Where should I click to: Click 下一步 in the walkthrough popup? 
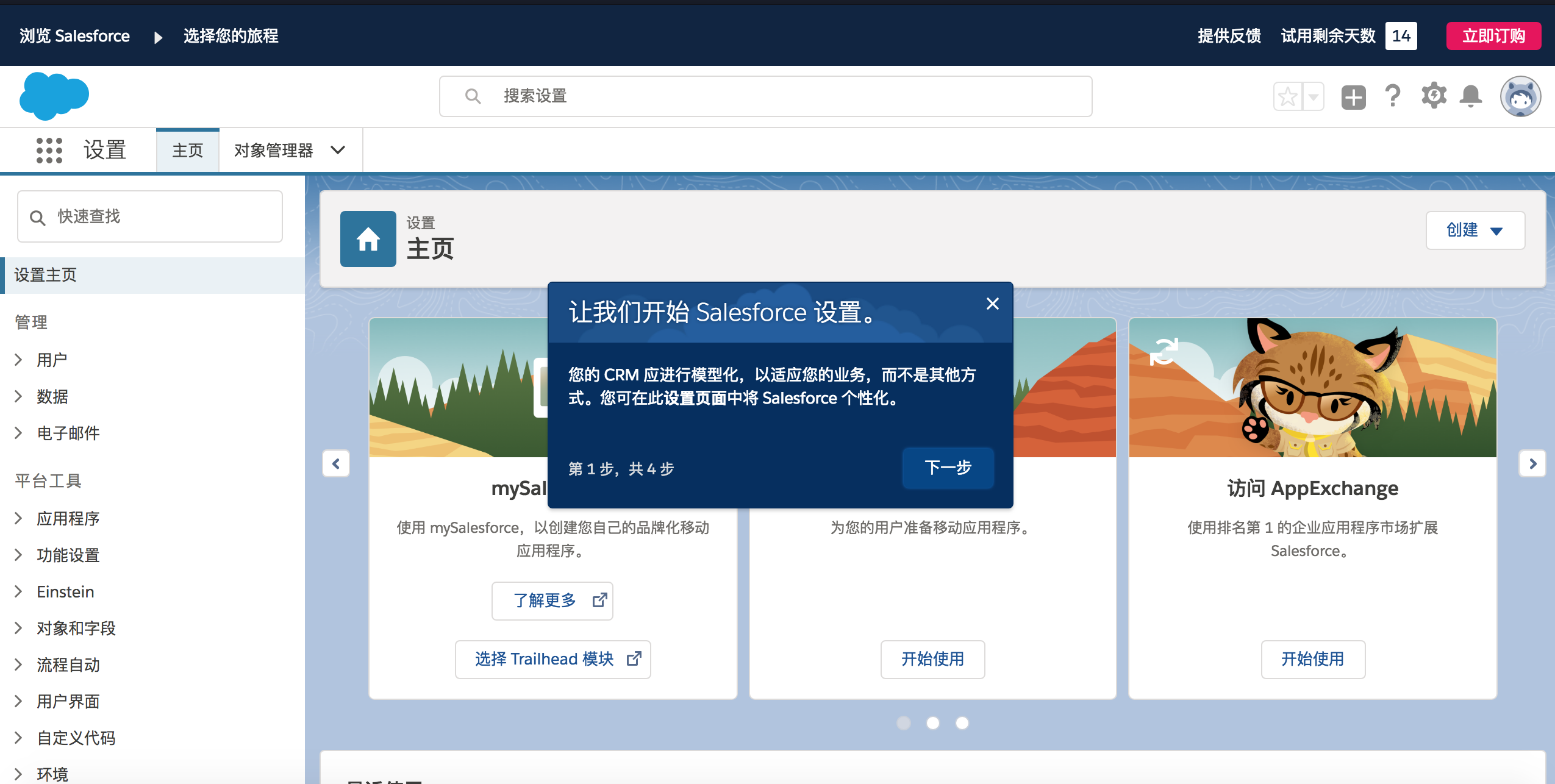click(948, 468)
